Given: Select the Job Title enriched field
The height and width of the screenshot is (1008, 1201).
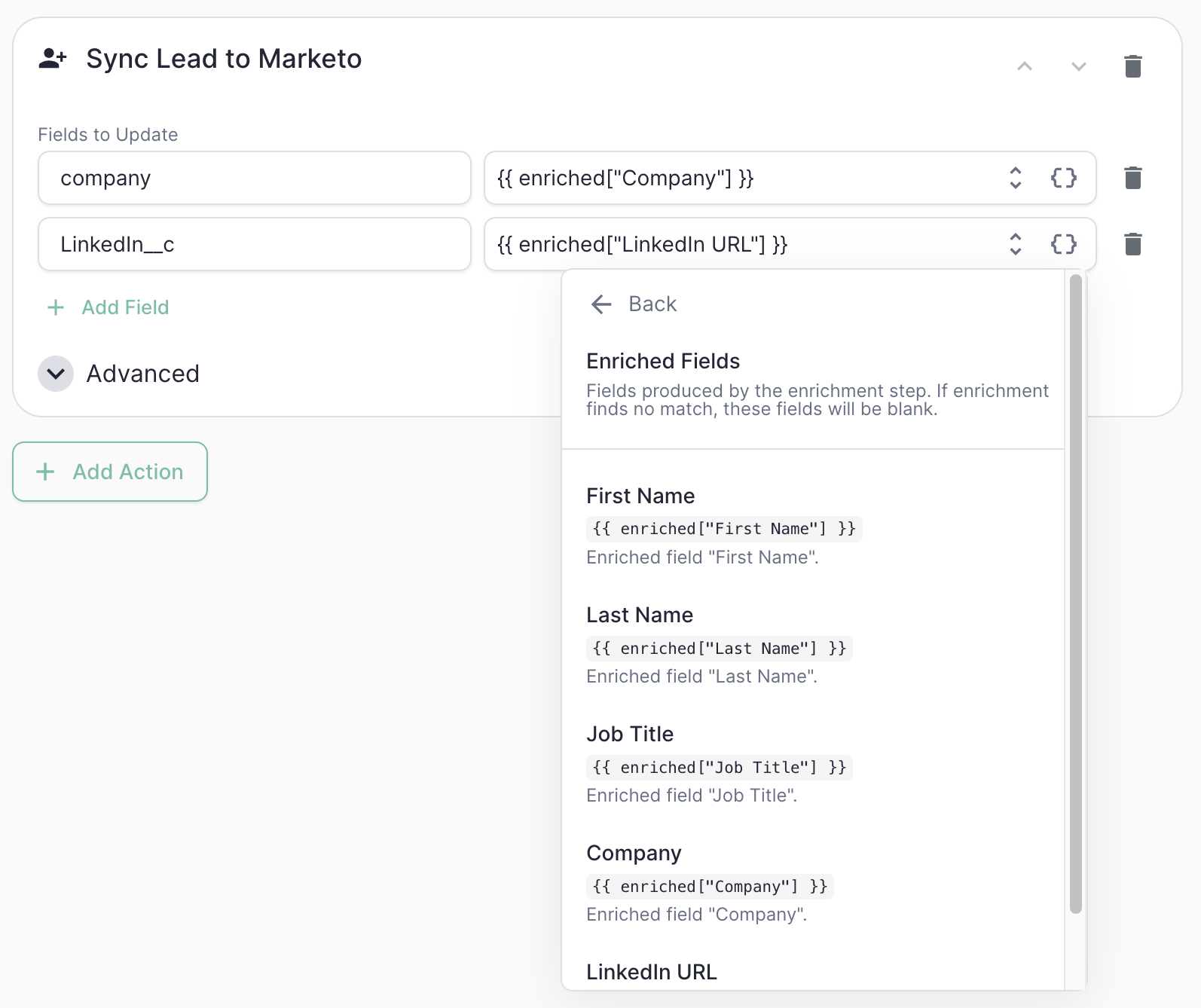Looking at the screenshot, I should 813,764.
